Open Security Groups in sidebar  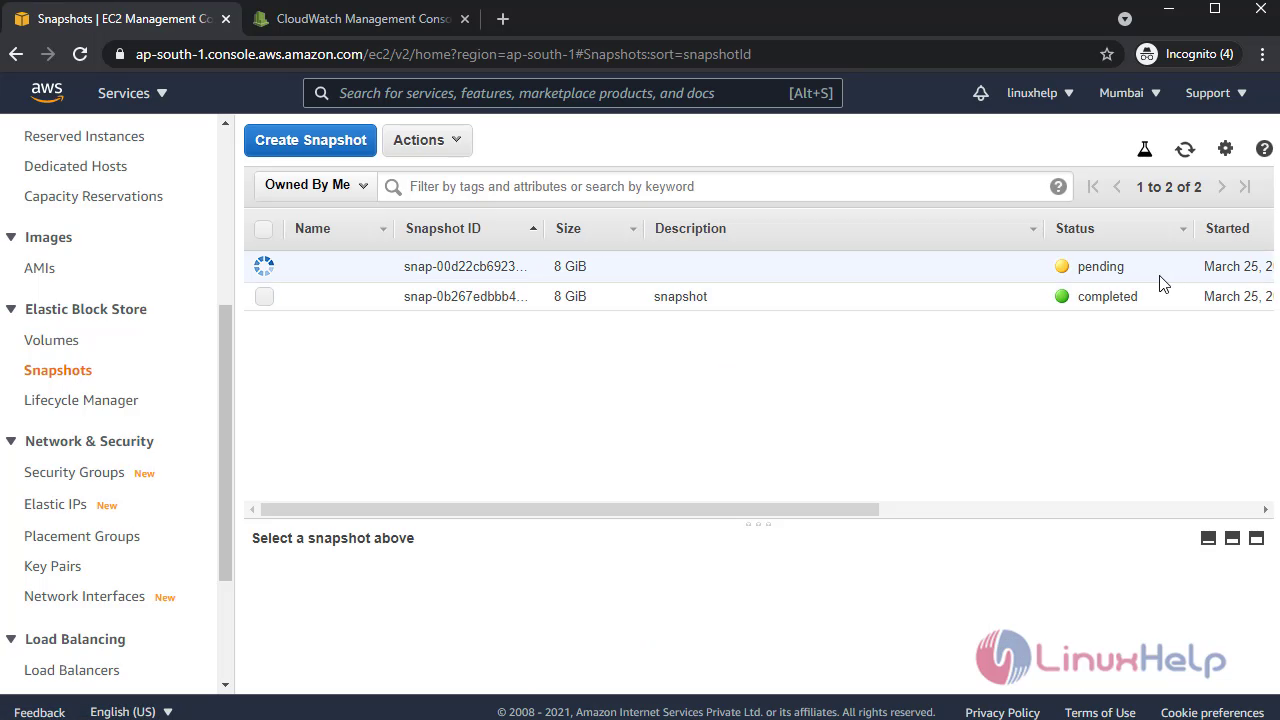click(x=74, y=472)
